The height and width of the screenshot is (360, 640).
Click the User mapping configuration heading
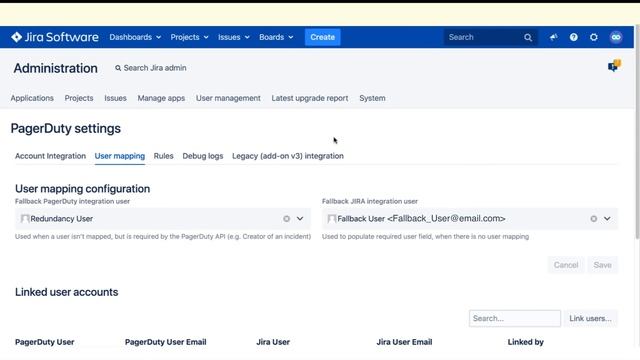82,189
